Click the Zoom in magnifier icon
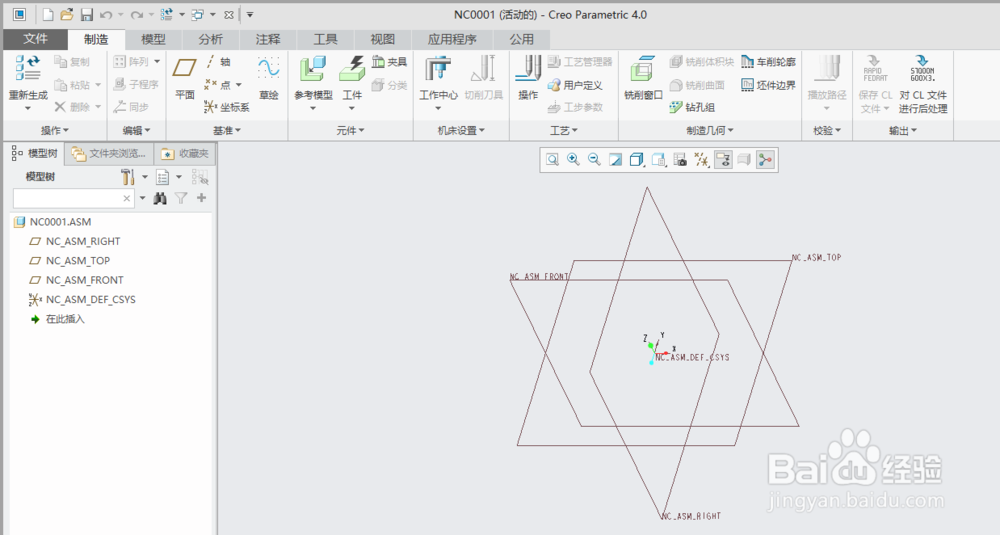 pyautogui.click(x=573, y=159)
